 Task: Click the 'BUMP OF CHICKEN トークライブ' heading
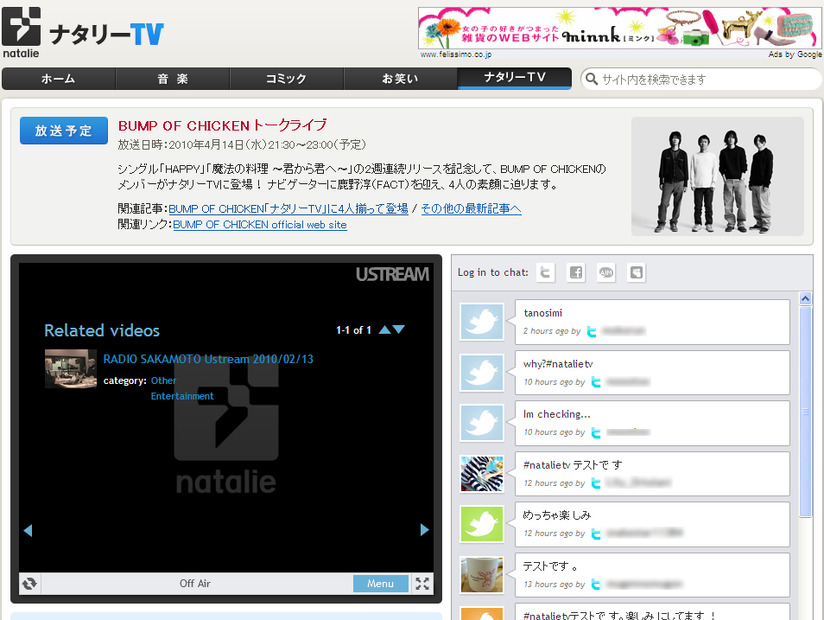(222, 126)
